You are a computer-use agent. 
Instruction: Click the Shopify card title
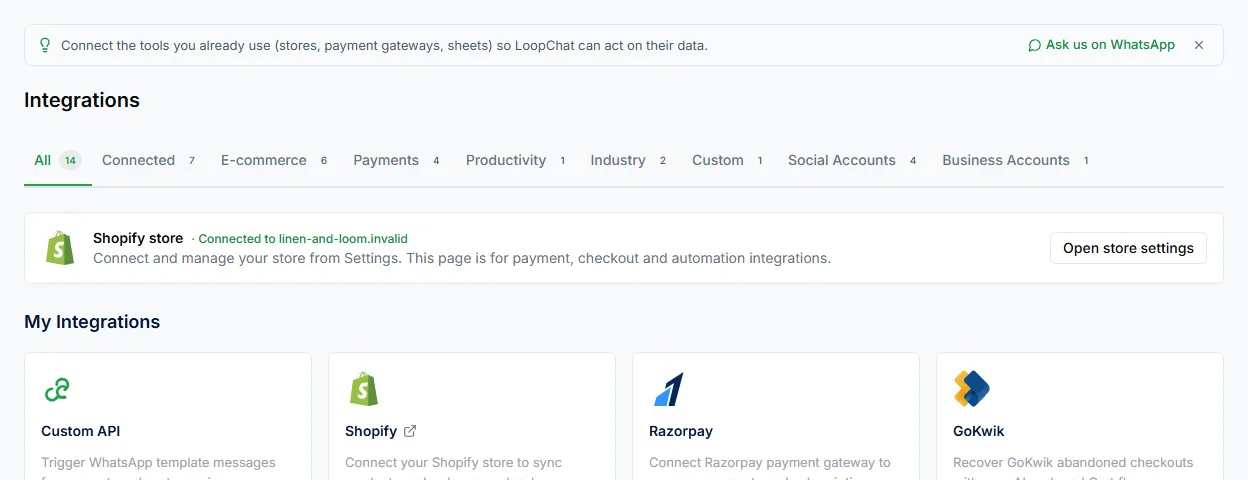click(371, 431)
